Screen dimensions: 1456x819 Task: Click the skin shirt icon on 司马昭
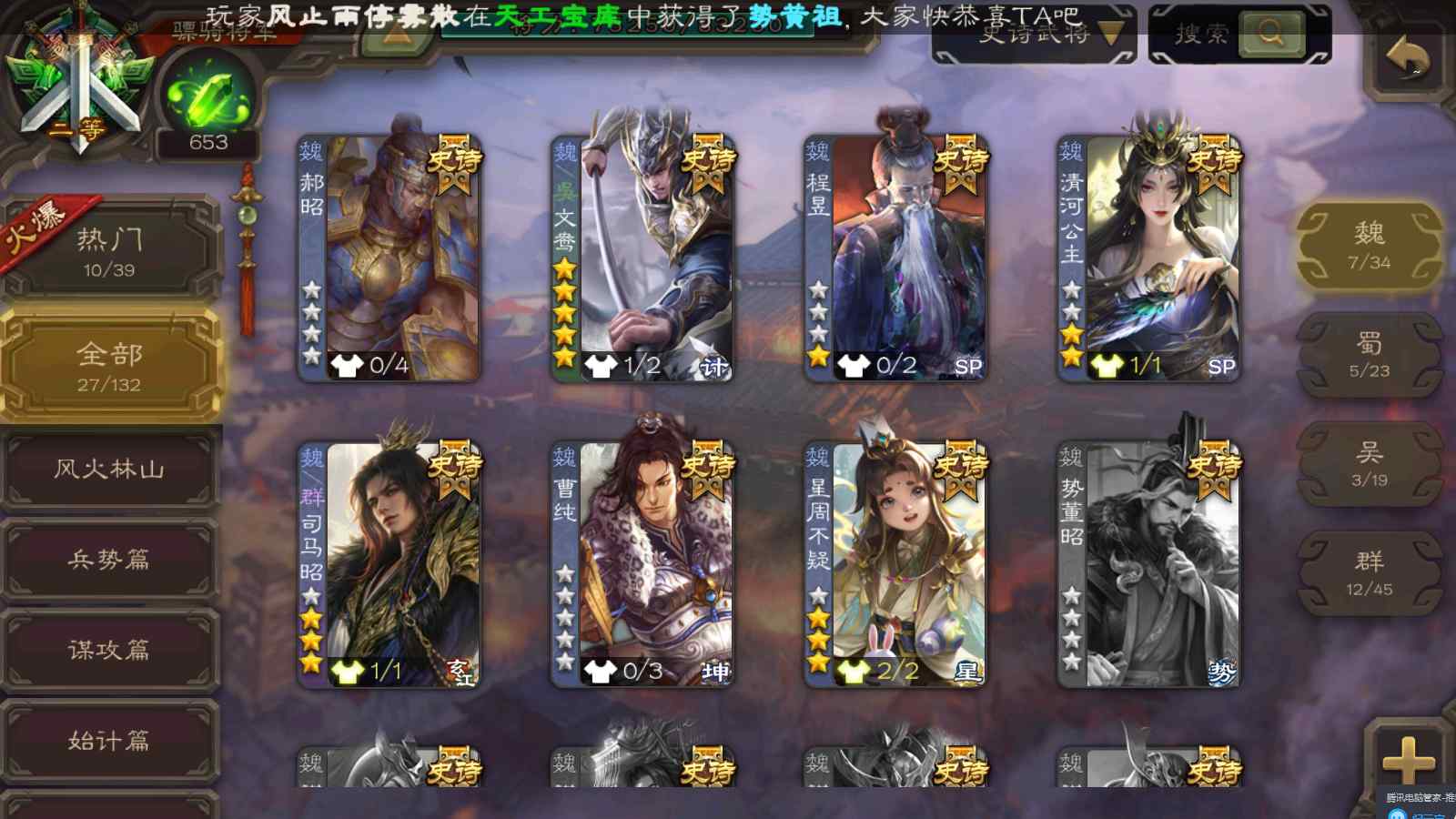coord(347,672)
